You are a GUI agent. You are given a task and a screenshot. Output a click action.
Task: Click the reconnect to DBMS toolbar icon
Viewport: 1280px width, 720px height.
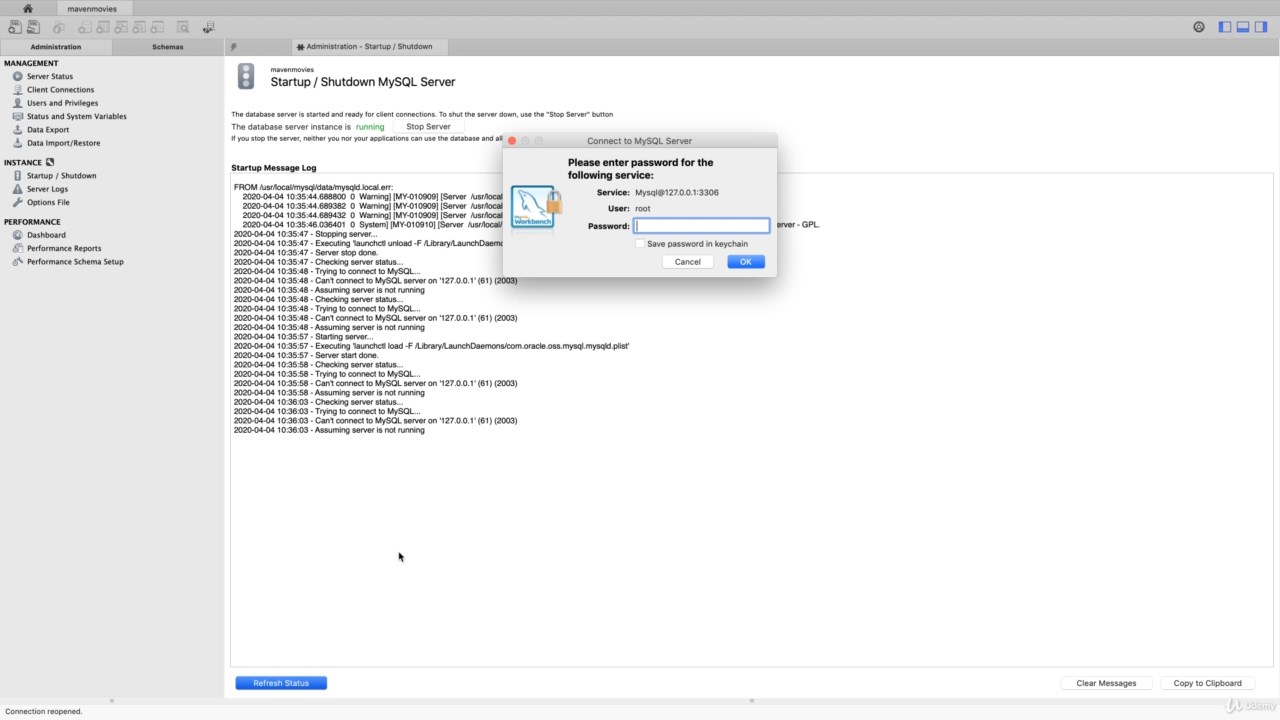coord(208,27)
